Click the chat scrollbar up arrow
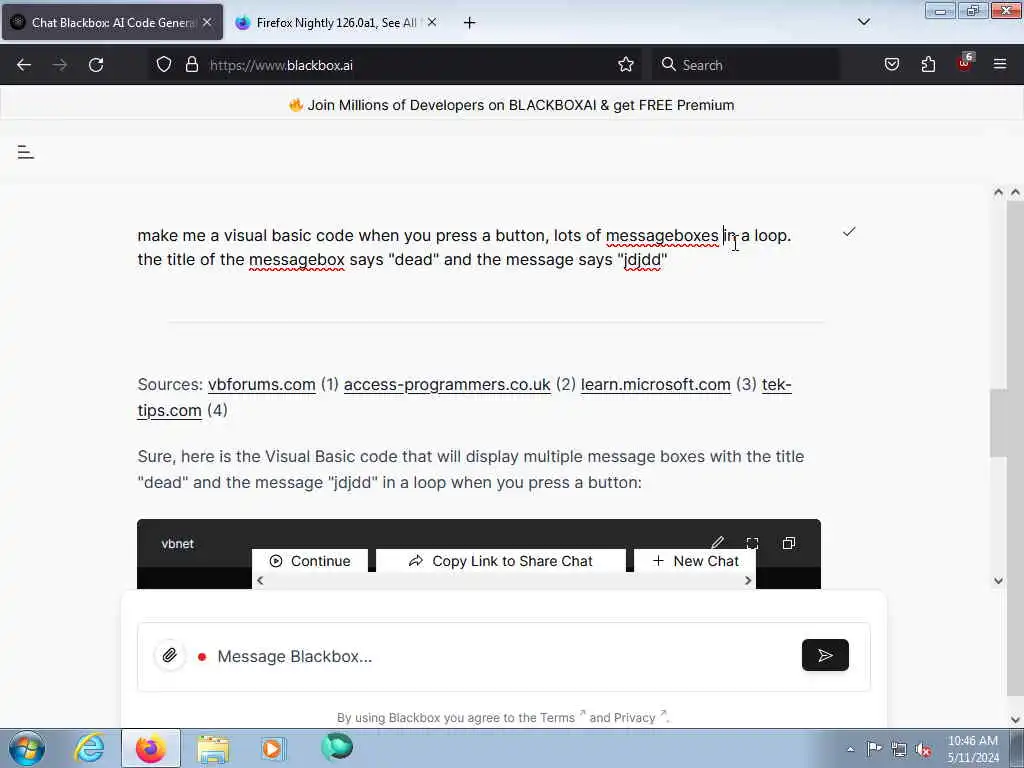The height and width of the screenshot is (768, 1024). pyautogui.click(x=998, y=192)
